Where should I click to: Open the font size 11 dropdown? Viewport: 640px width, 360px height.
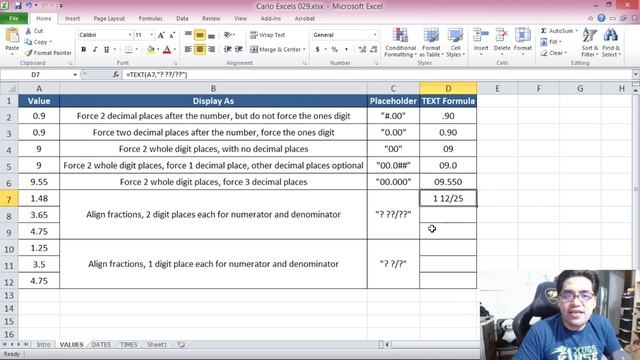pos(151,35)
